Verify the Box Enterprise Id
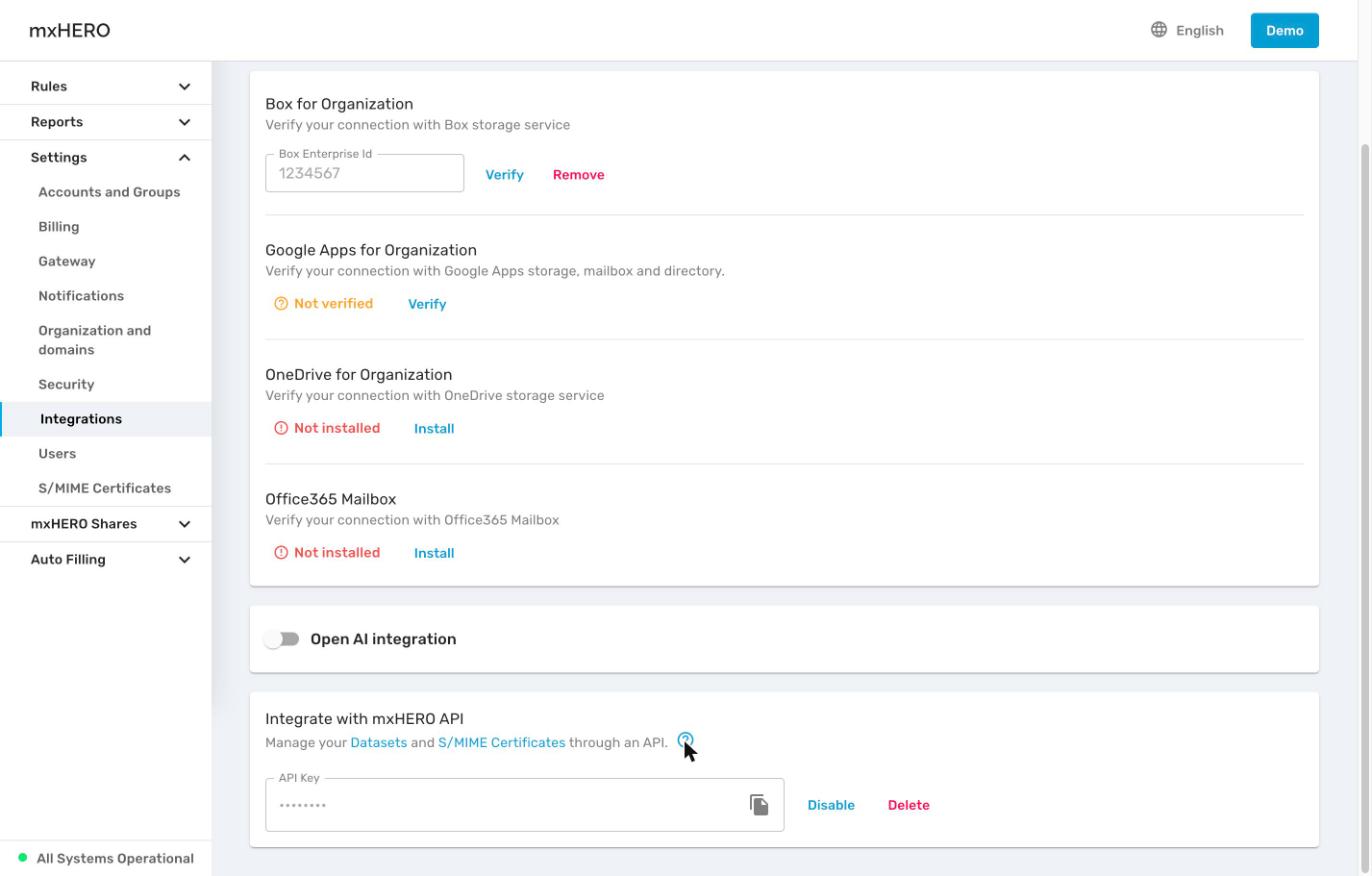 [504, 174]
